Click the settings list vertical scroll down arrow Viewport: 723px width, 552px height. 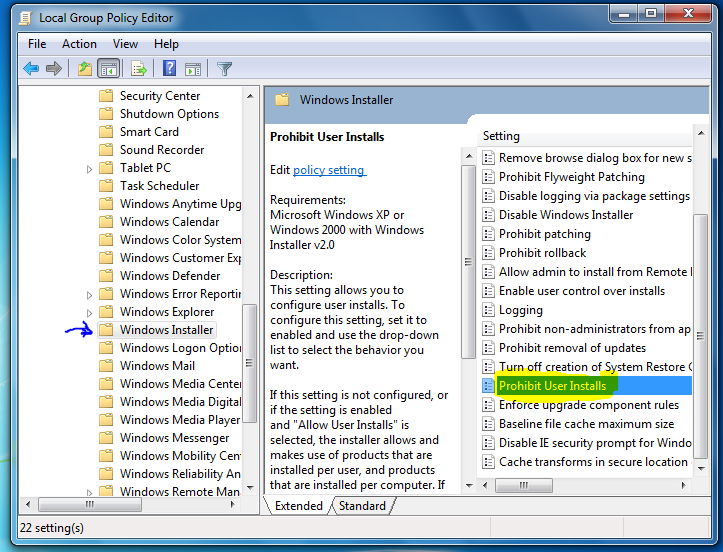[701, 468]
